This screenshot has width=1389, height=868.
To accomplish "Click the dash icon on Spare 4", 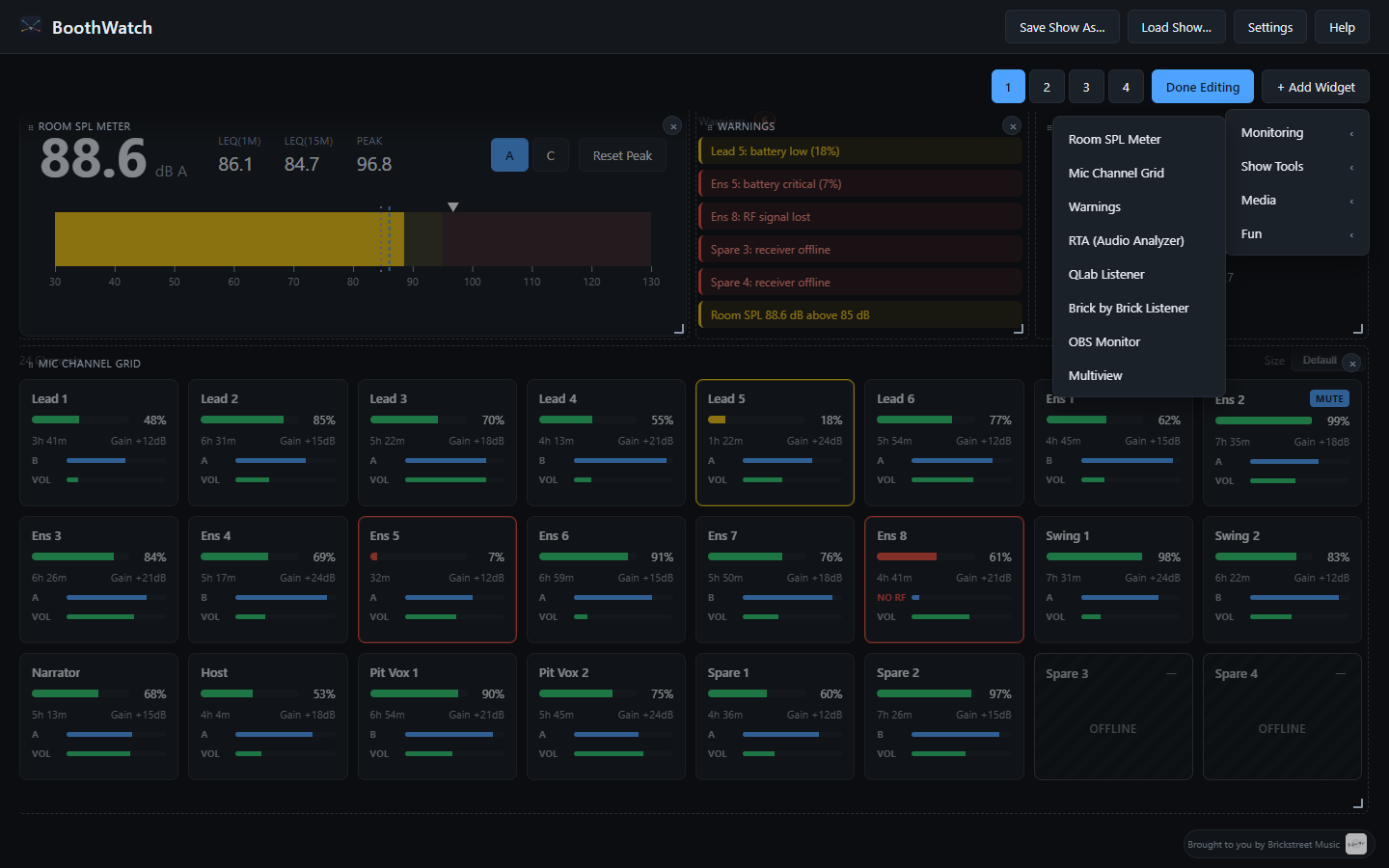I will tap(1341, 673).
